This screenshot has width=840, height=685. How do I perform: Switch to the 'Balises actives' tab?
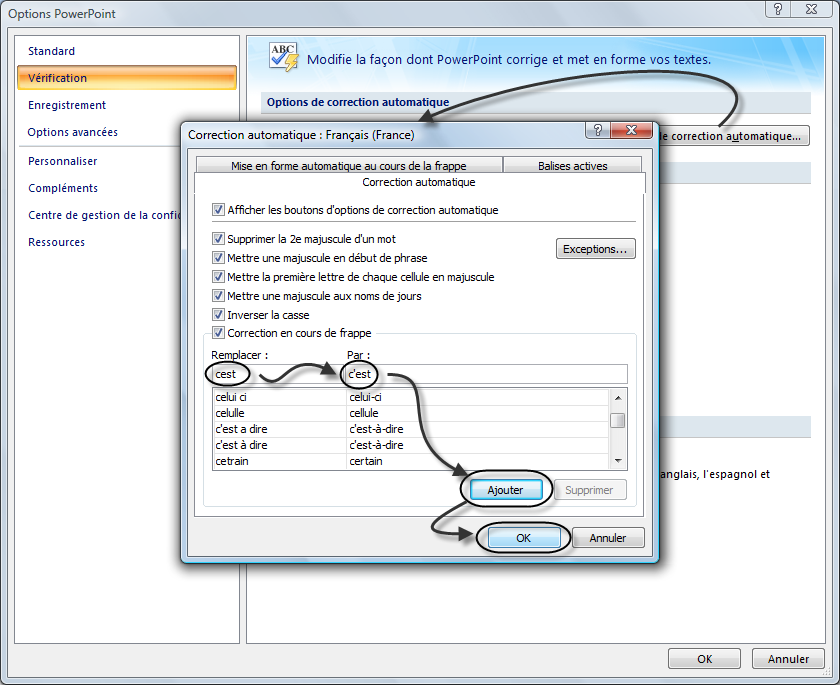coord(572,166)
